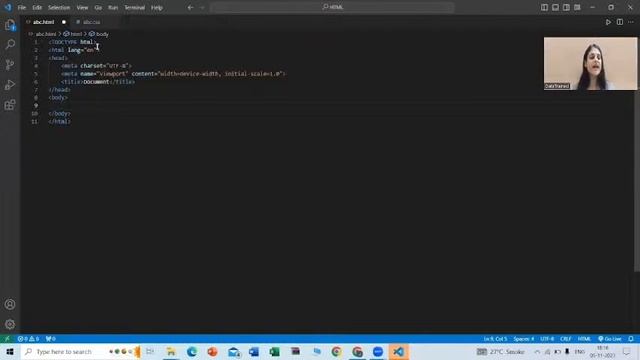Go forward using the right arrow
640x360 pixels.
(x=202, y=7)
